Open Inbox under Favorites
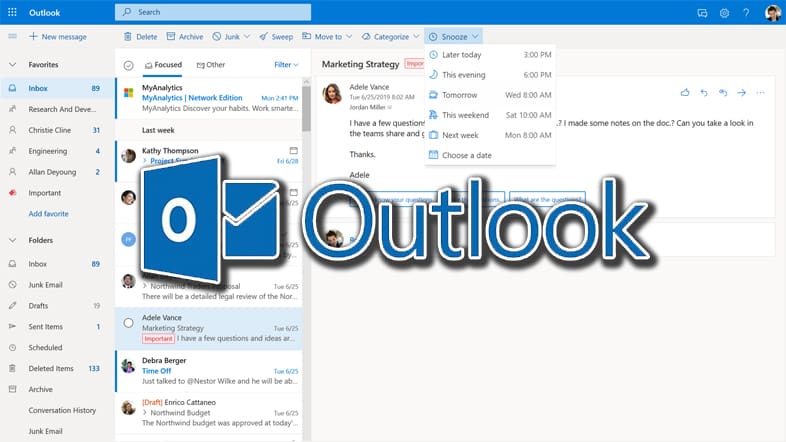 pos(56,88)
